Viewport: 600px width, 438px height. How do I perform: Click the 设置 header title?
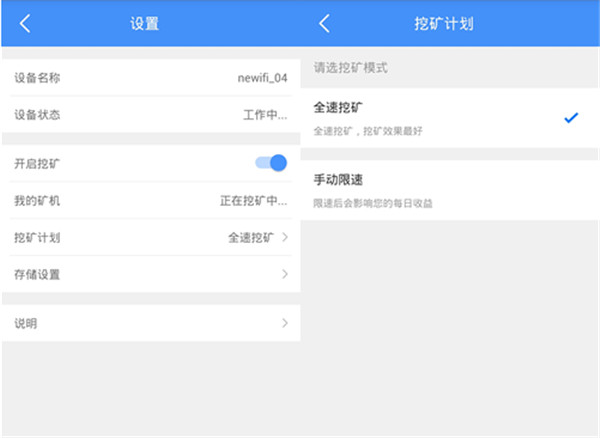click(145, 24)
